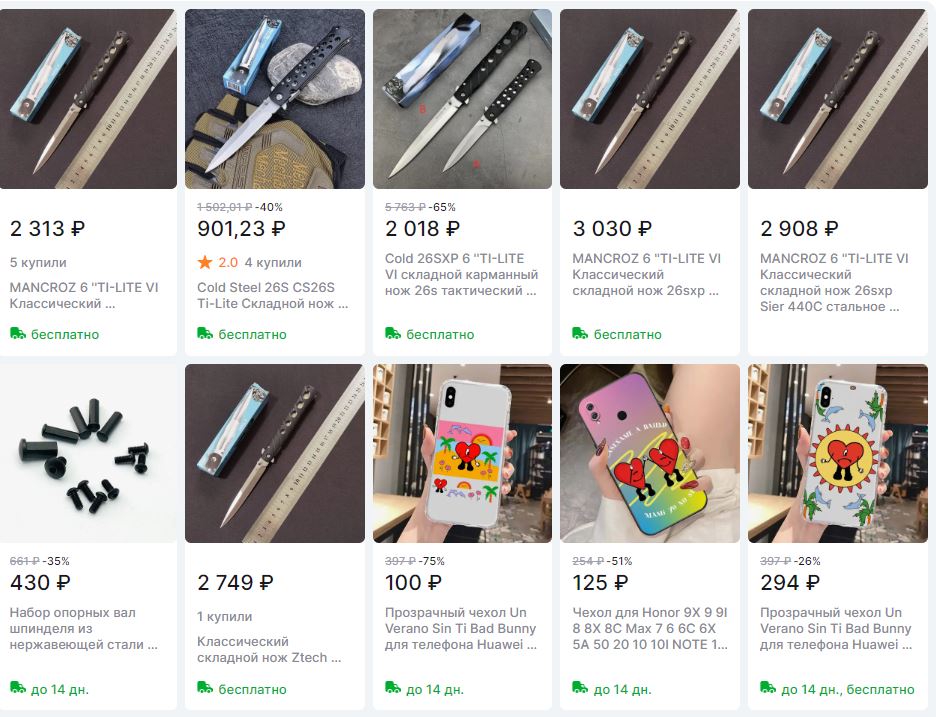
Task: Click truck icon under 100 ₽ phone case
Action: coord(393,688)
